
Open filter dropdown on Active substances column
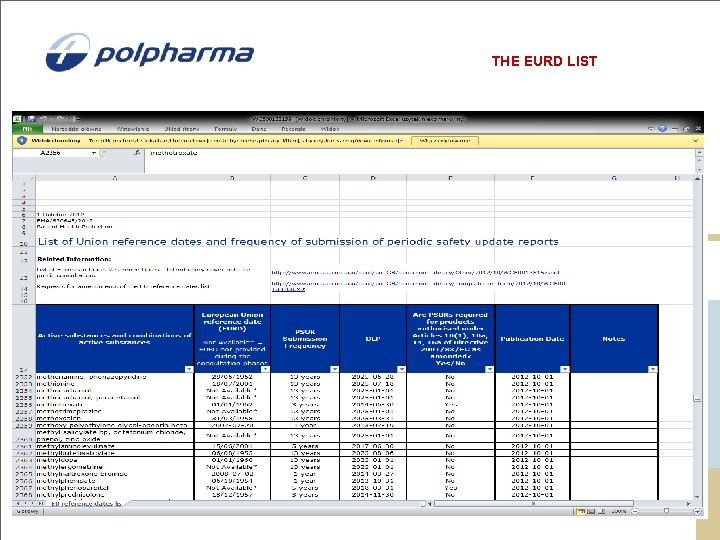coord(189,369)
